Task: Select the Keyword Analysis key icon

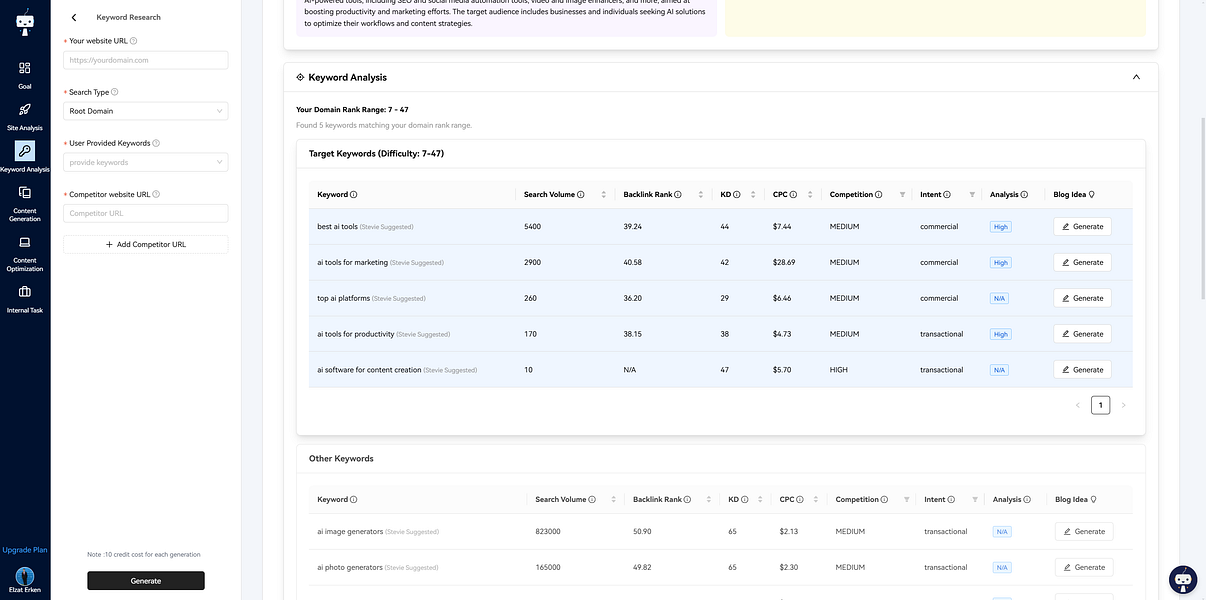Action: [x=25, y=151]
